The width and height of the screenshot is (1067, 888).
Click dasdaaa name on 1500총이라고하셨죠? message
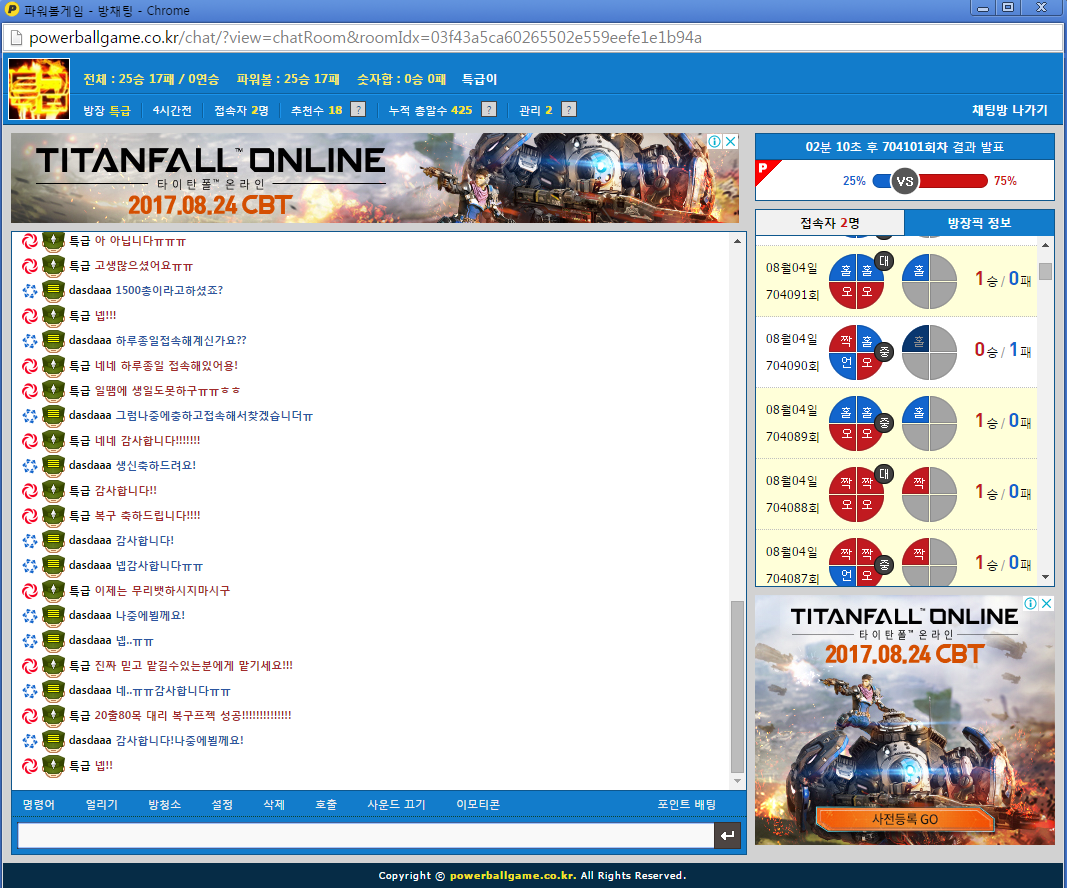(90, 291)
